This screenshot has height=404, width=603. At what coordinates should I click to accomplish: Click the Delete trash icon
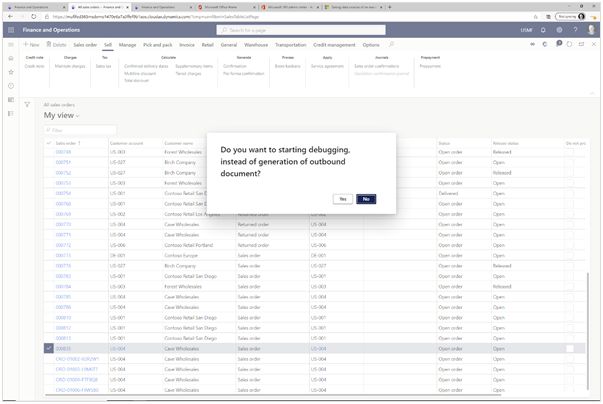tap(56, 45)
